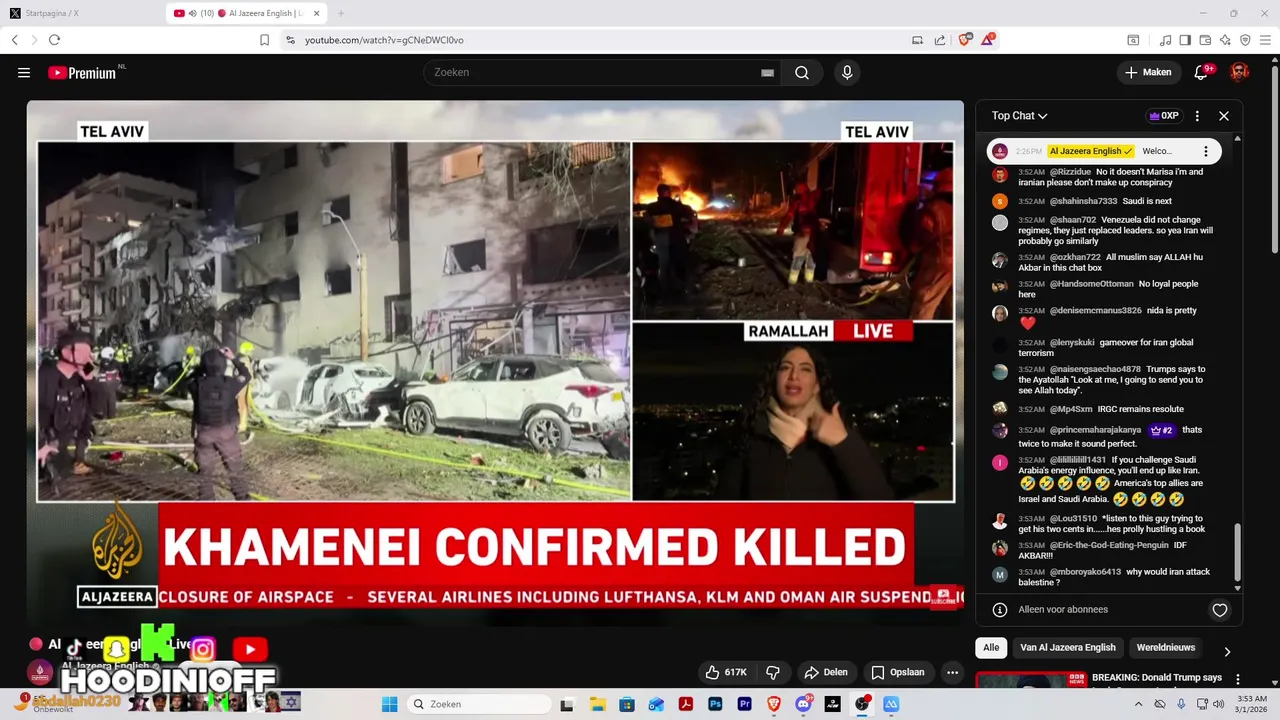This screenshot has width=1280, height=720.
Task: Click the Alleen voor abonnees info icon
Action: [999, 610]
